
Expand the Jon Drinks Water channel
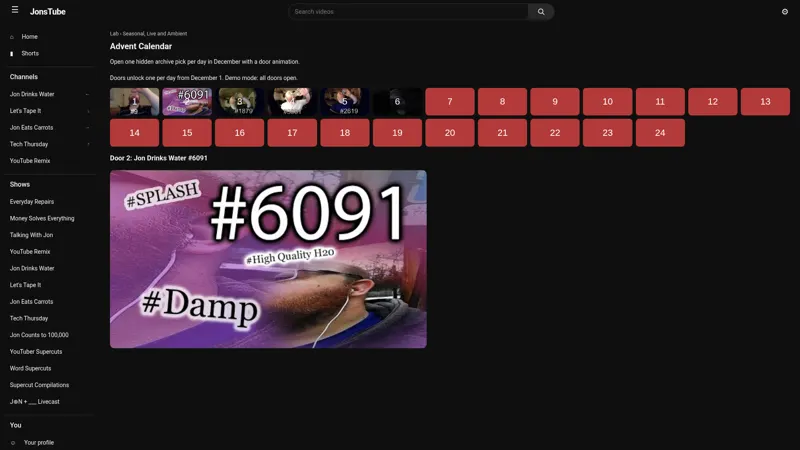click(x=87, y=94)
